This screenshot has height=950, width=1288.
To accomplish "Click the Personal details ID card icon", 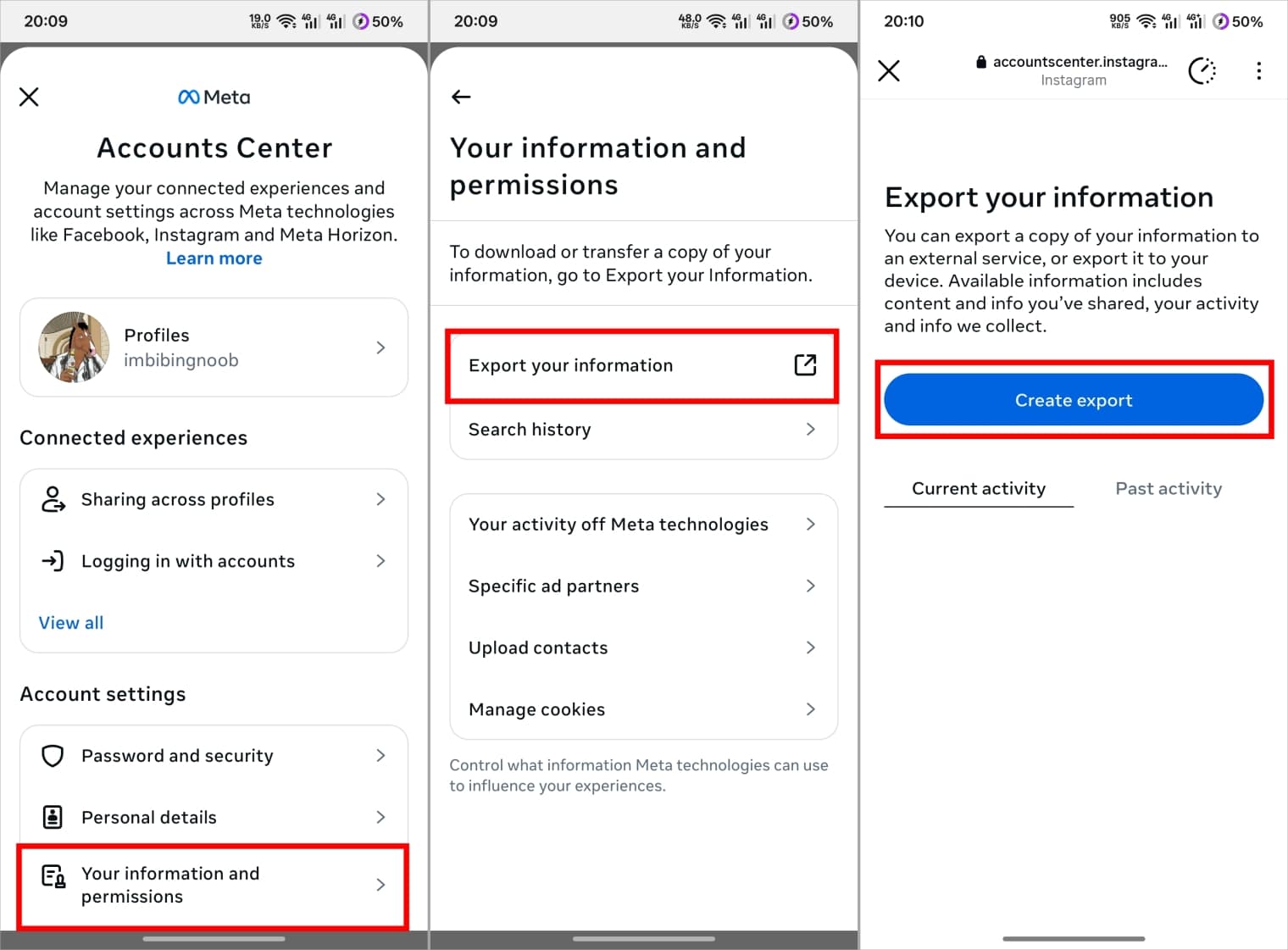I will pyautogui.click(x=52, y=817).
